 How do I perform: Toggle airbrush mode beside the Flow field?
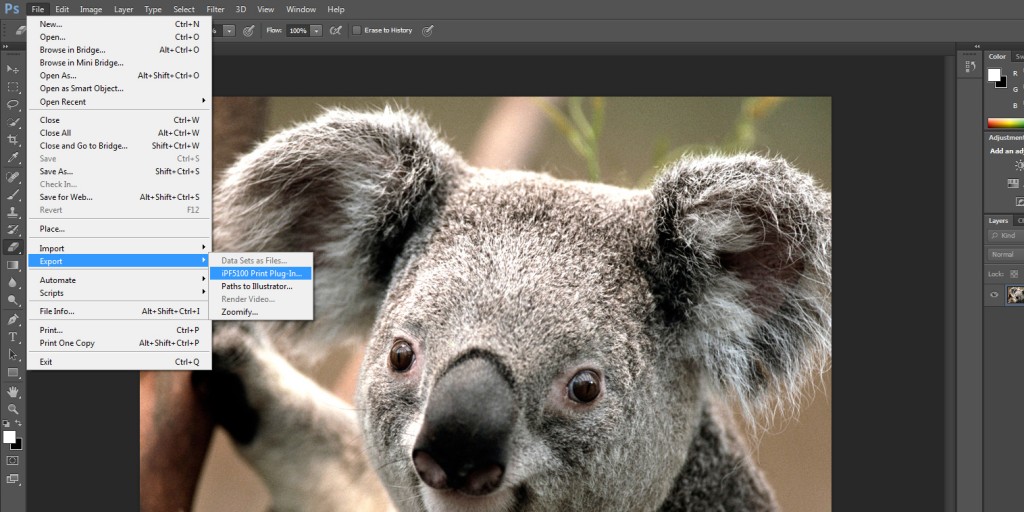335,30
